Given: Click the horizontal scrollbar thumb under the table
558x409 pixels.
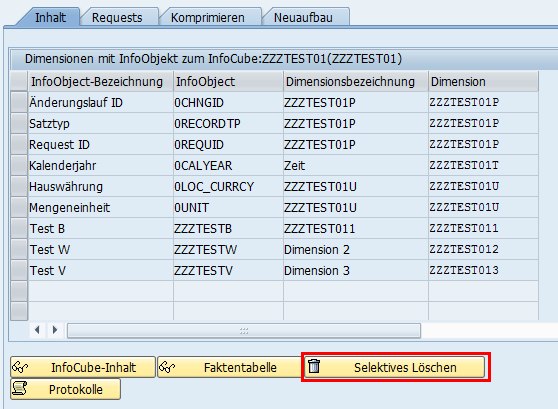Looking at the screenshot, I should click(x=244, y=330).
